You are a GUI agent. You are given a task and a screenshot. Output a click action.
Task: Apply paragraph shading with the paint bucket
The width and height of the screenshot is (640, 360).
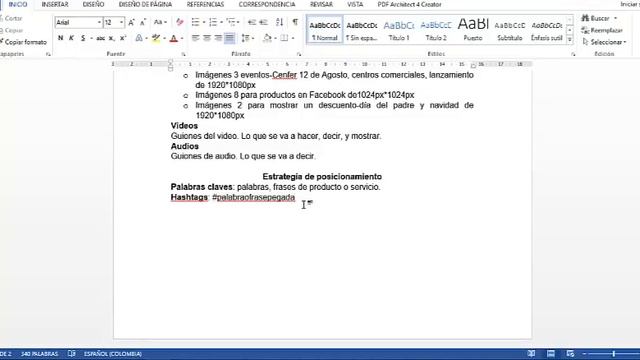point(267,38)
